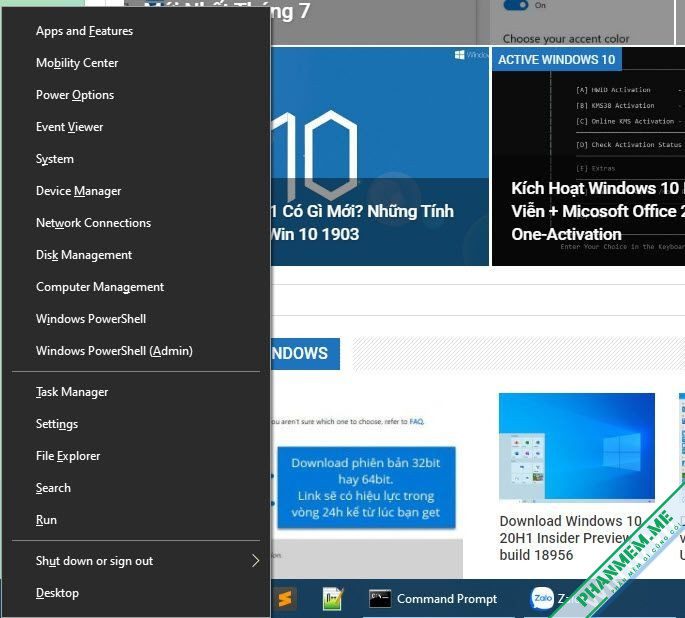Screen dimensions: 685x618
Task: Switch to Command Prompt taskbar label
Action: click(x=446, y=599)
